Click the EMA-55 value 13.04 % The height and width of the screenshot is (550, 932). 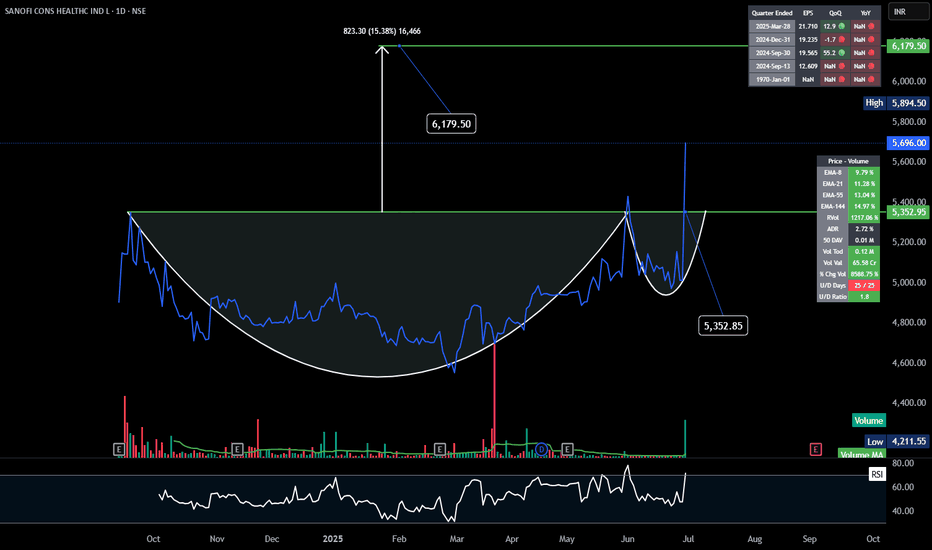864,195
